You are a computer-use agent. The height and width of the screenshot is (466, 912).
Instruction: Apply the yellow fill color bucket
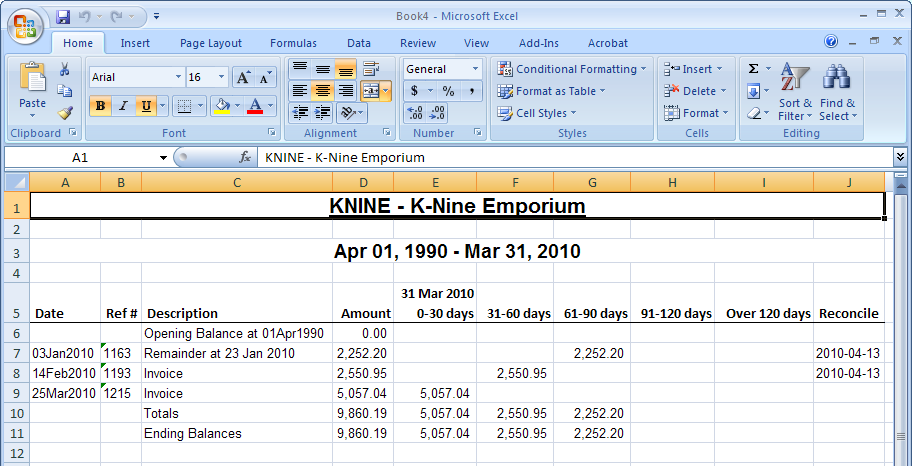pos(221,106)
